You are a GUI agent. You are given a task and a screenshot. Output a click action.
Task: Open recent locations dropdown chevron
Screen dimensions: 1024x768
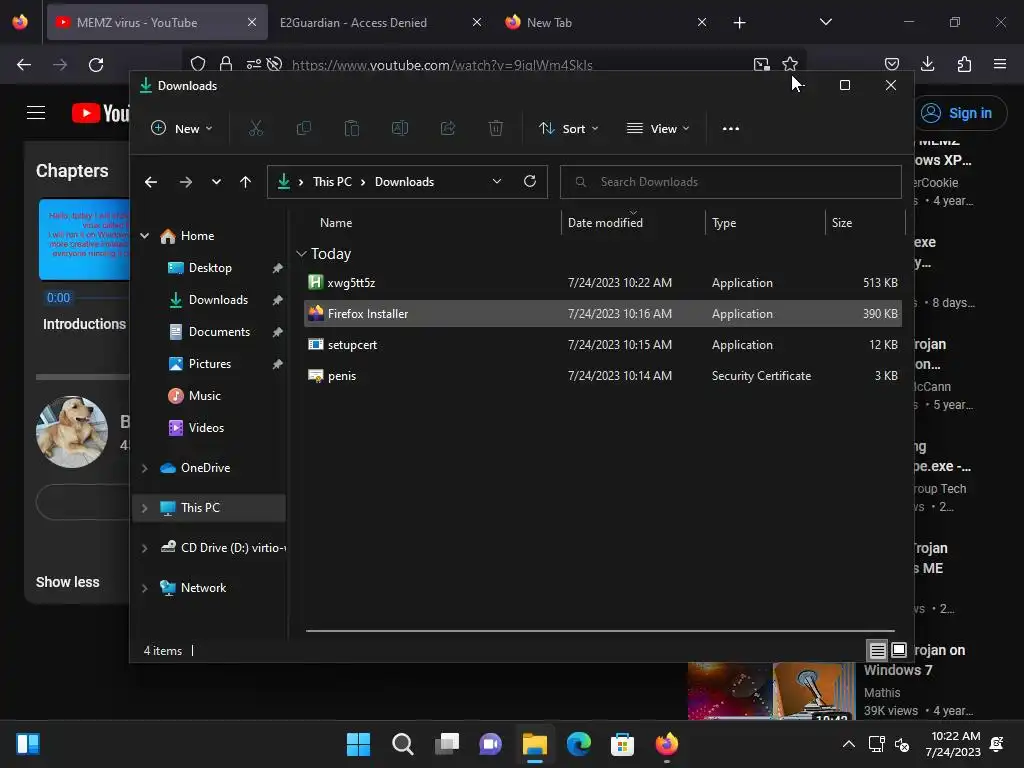point(216,182)
